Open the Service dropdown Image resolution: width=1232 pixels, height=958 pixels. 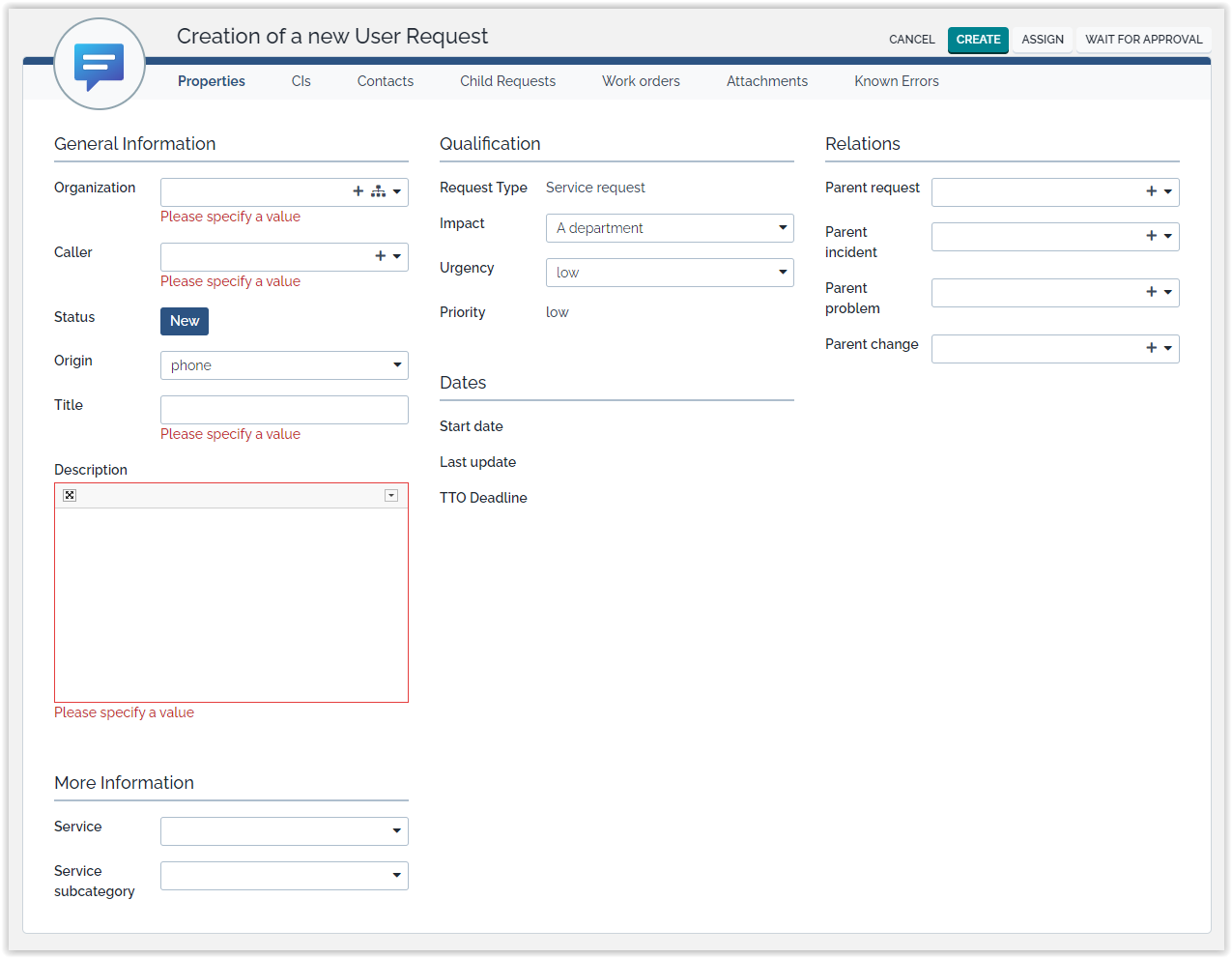284,831
